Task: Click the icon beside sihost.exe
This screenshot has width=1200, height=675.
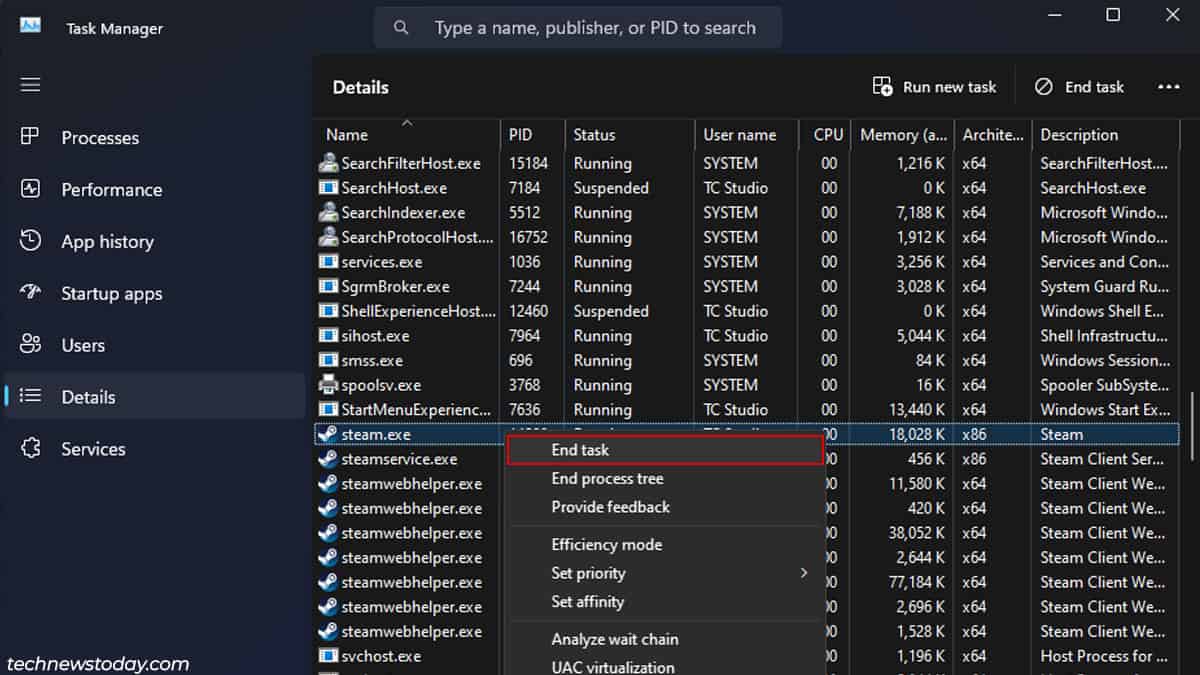Action: tap(328, 336)
